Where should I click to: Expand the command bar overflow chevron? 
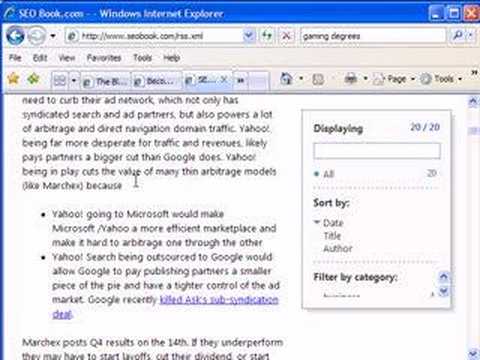[474, 73]
